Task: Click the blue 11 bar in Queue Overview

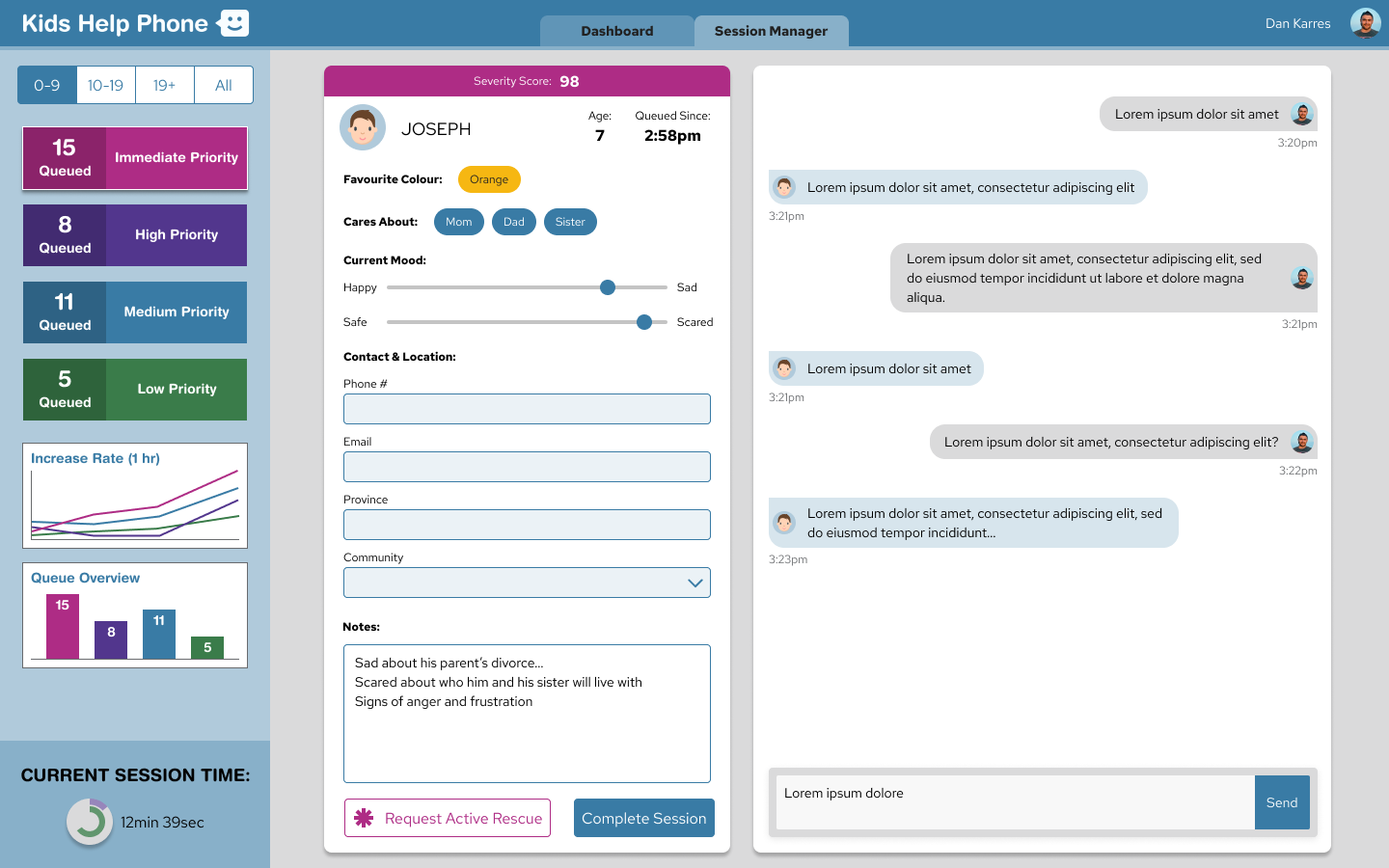Action: 159,635
